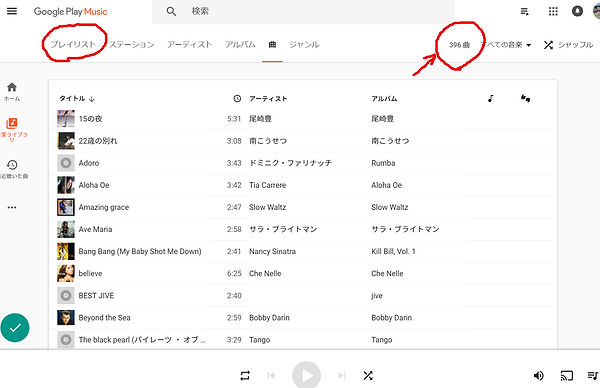Select the Bang Bang (My Baby Shot Me Down) title
Viewport: 600px width, 388px height.
pos(140,251)
